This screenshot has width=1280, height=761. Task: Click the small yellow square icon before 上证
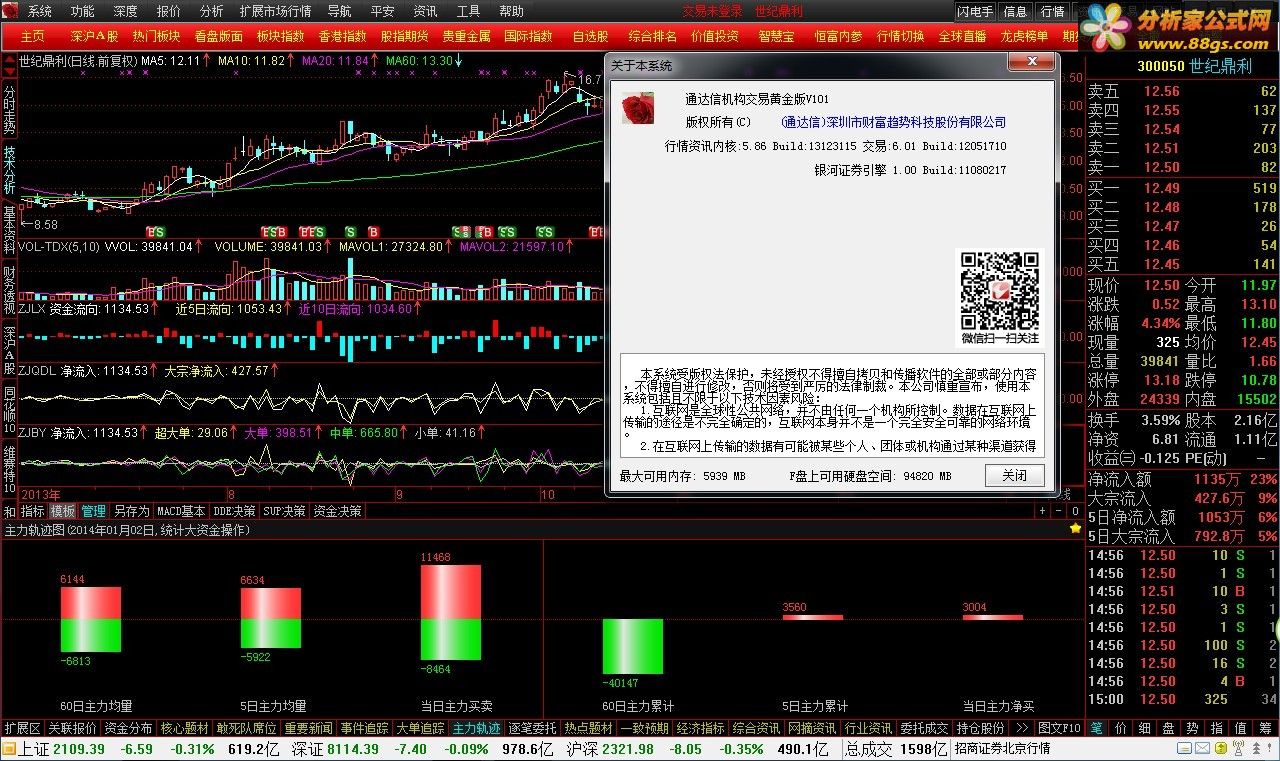tap(9, 749)
